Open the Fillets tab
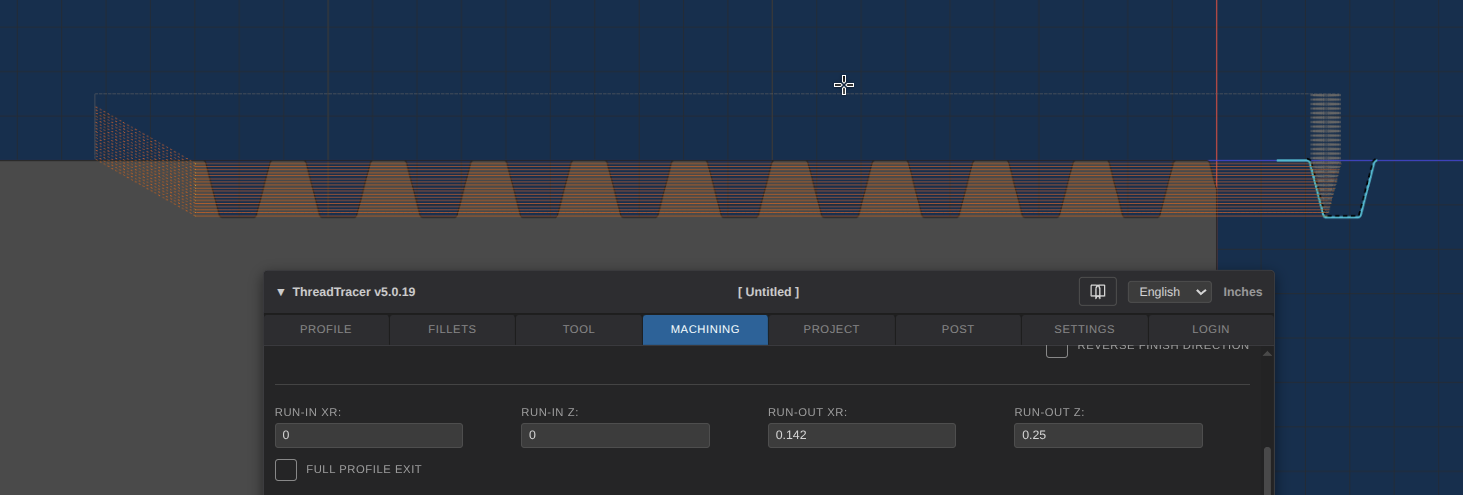This screenshot has height=495, width=1463. [452, 329]
